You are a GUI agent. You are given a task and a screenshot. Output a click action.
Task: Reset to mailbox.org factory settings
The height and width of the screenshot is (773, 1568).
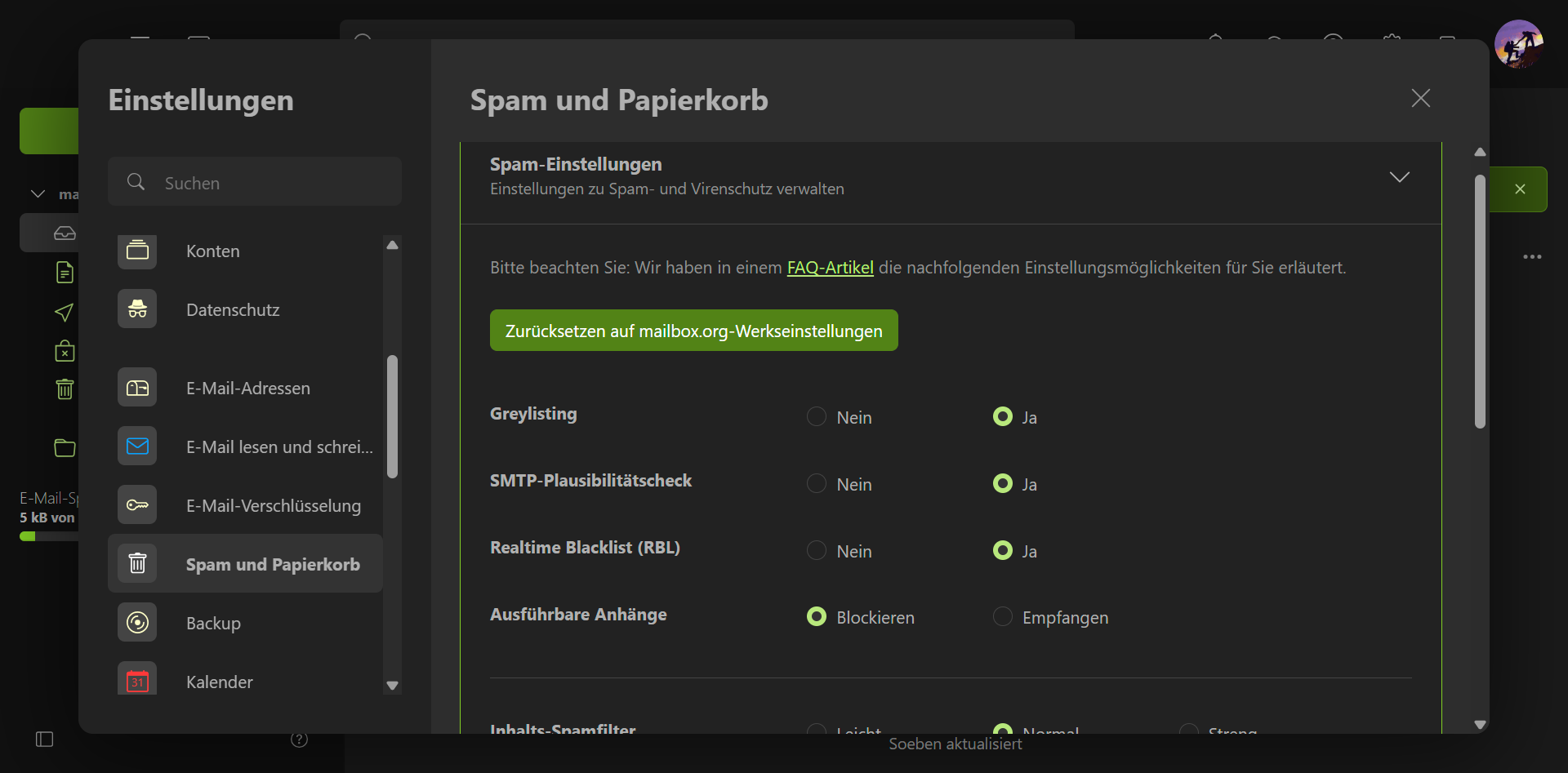pyautogui.click(x=693, y=331)
